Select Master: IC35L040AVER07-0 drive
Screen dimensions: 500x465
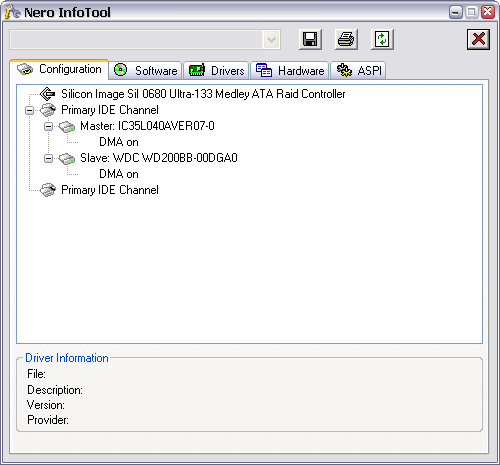tap(147, 126)
